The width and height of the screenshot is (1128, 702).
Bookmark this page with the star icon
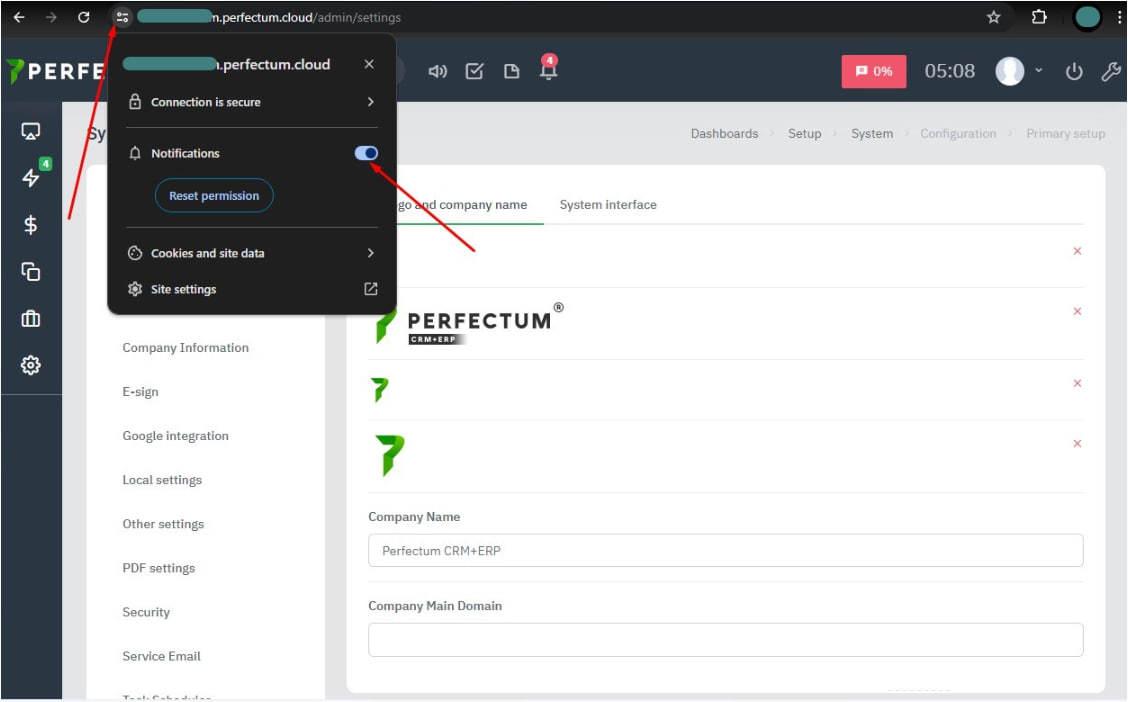click(x=993, y=17)
